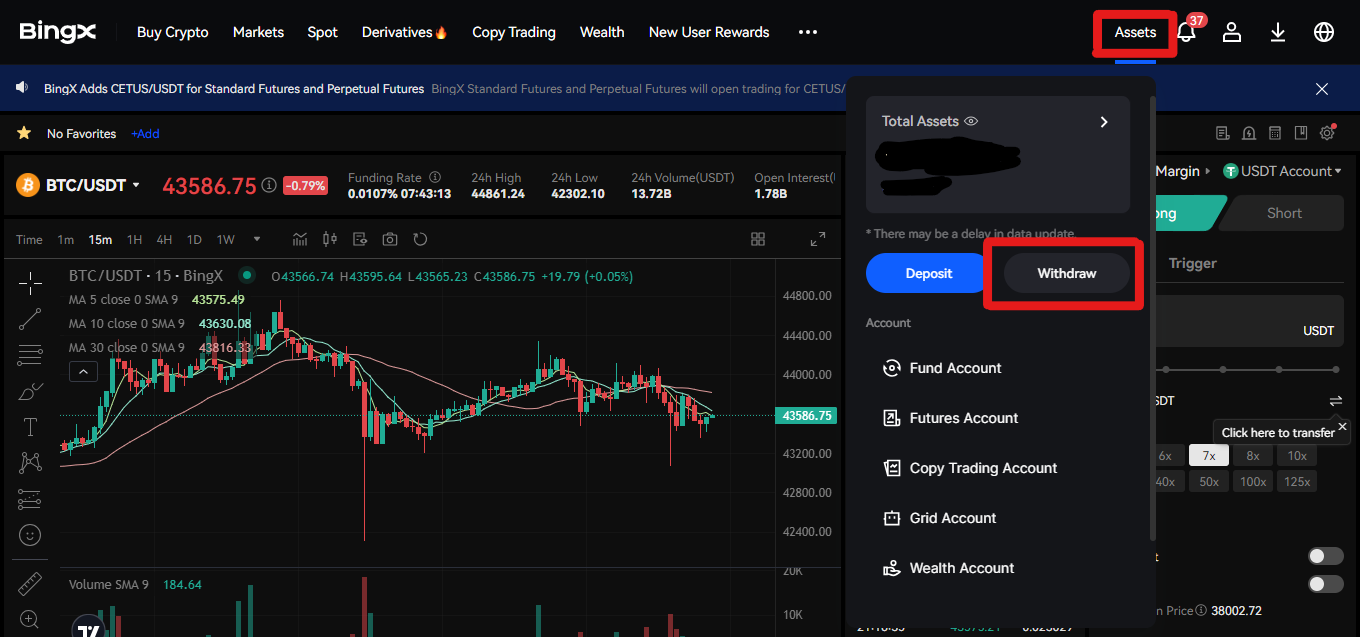
Task: Select the ruler measure tool
Action: point(30,583)
